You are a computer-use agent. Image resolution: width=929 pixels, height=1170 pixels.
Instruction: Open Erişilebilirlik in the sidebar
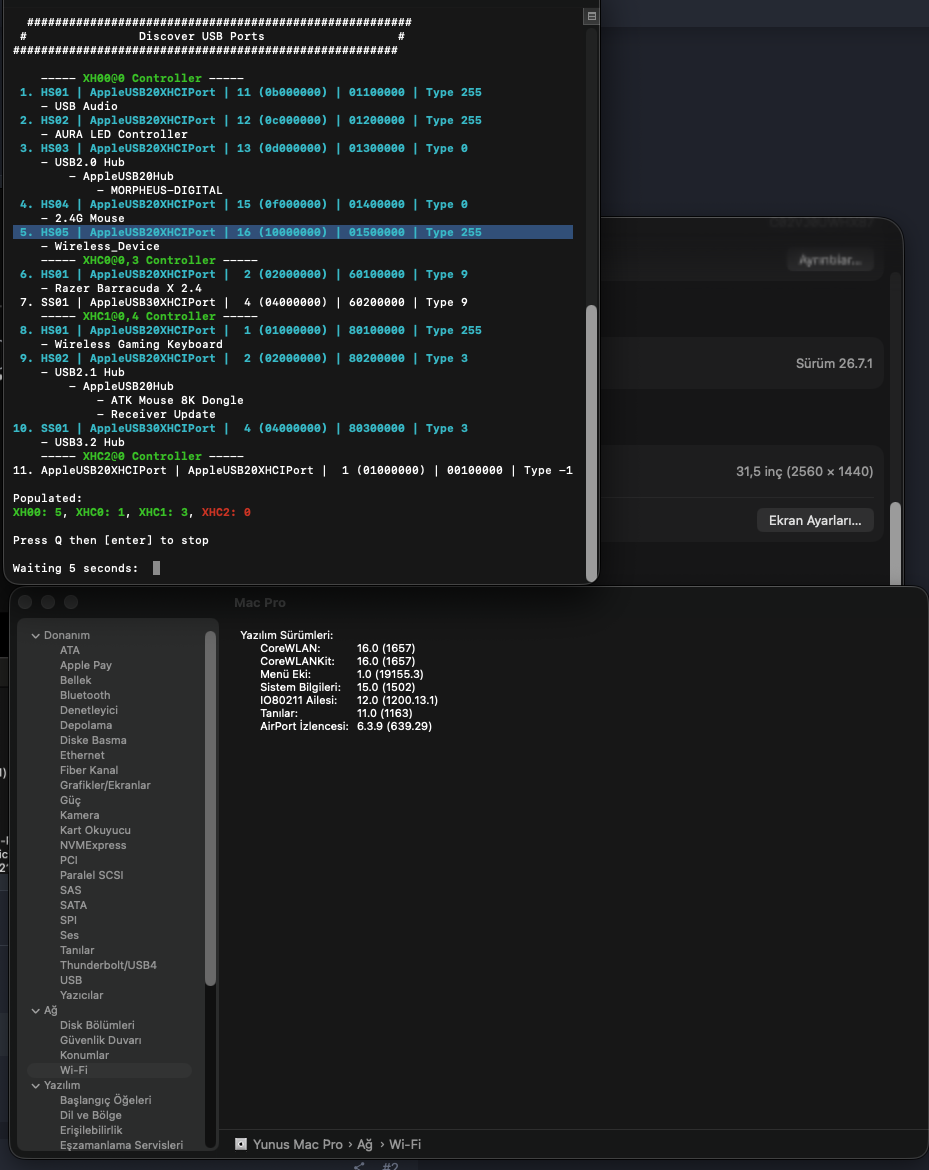(x=91, y=1130)
